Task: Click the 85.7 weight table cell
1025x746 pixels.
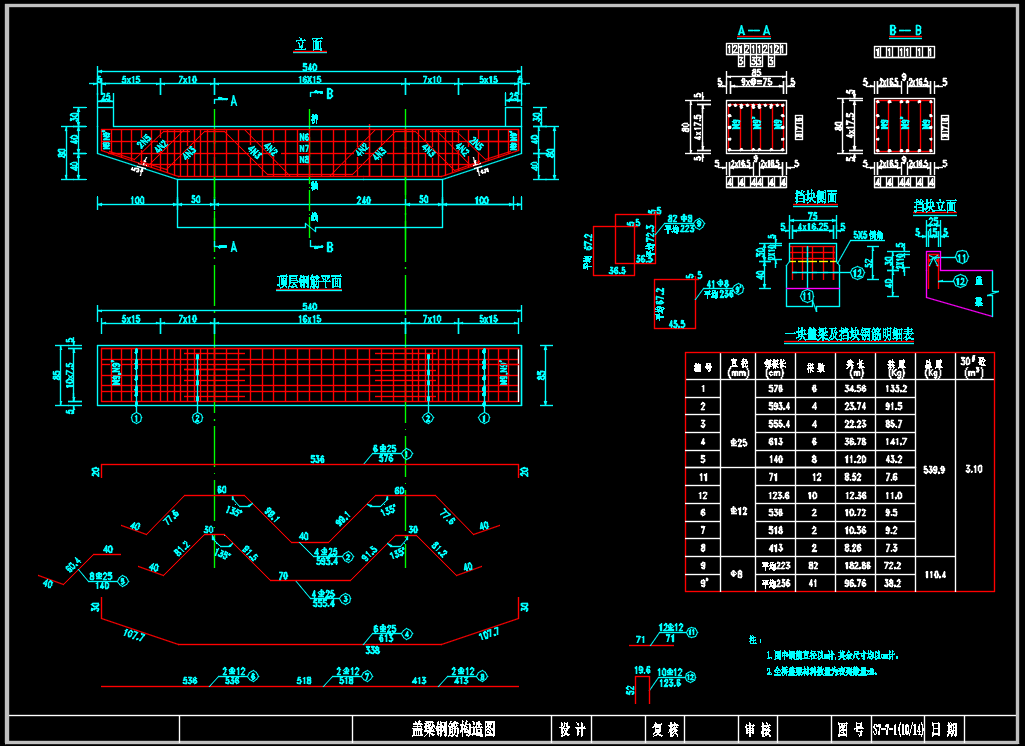Action: (x=895, y=424)
